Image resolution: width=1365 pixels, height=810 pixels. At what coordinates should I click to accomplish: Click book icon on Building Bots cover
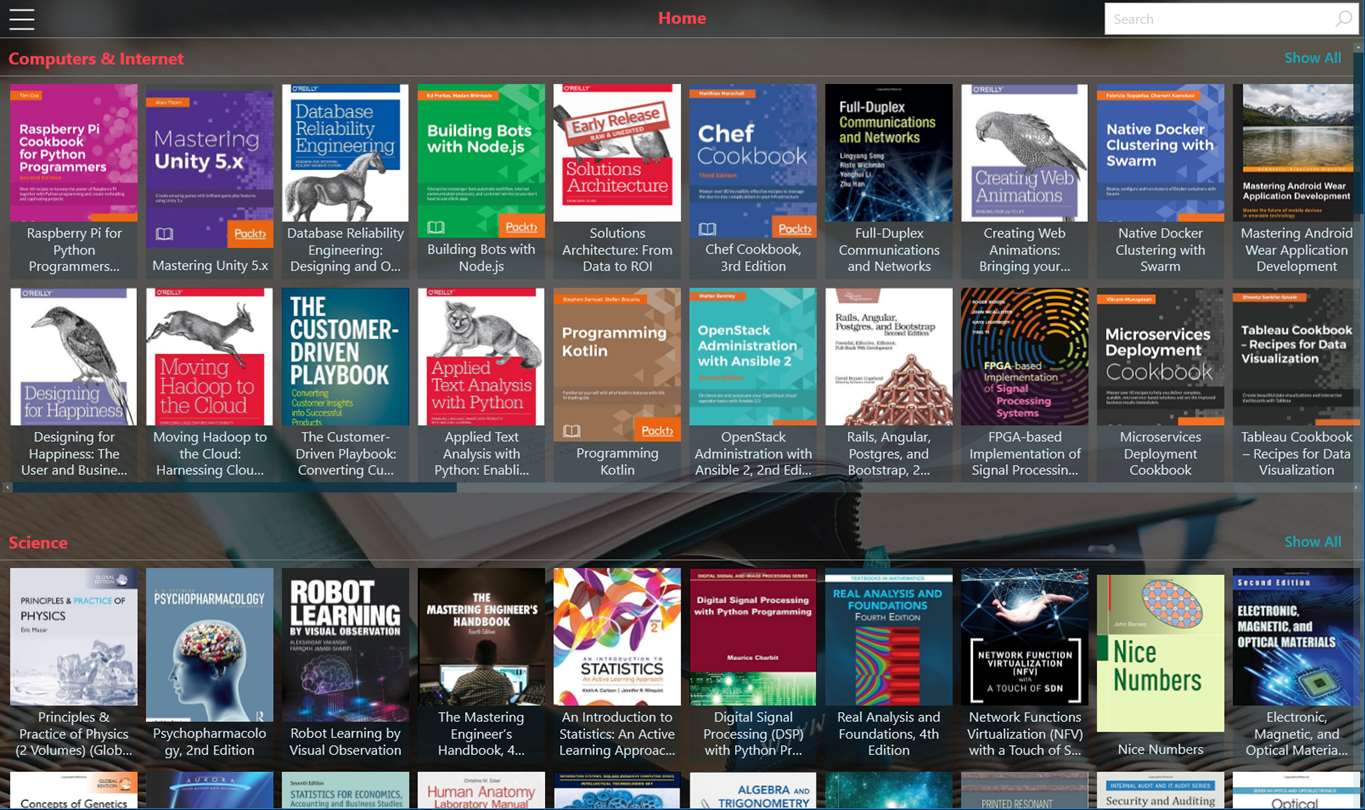coord(435,227)
